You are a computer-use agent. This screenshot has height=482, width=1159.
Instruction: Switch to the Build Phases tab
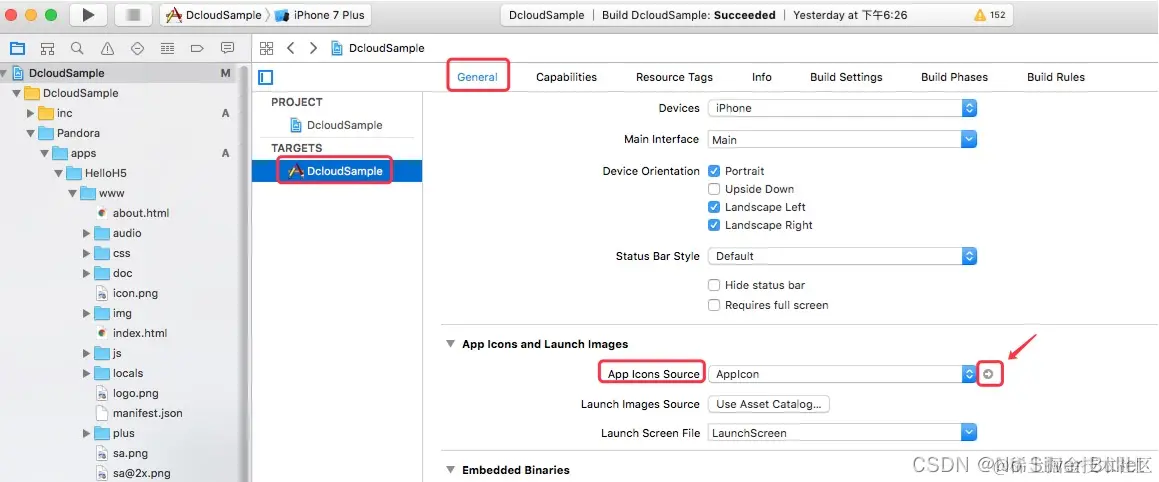[954, 77]
